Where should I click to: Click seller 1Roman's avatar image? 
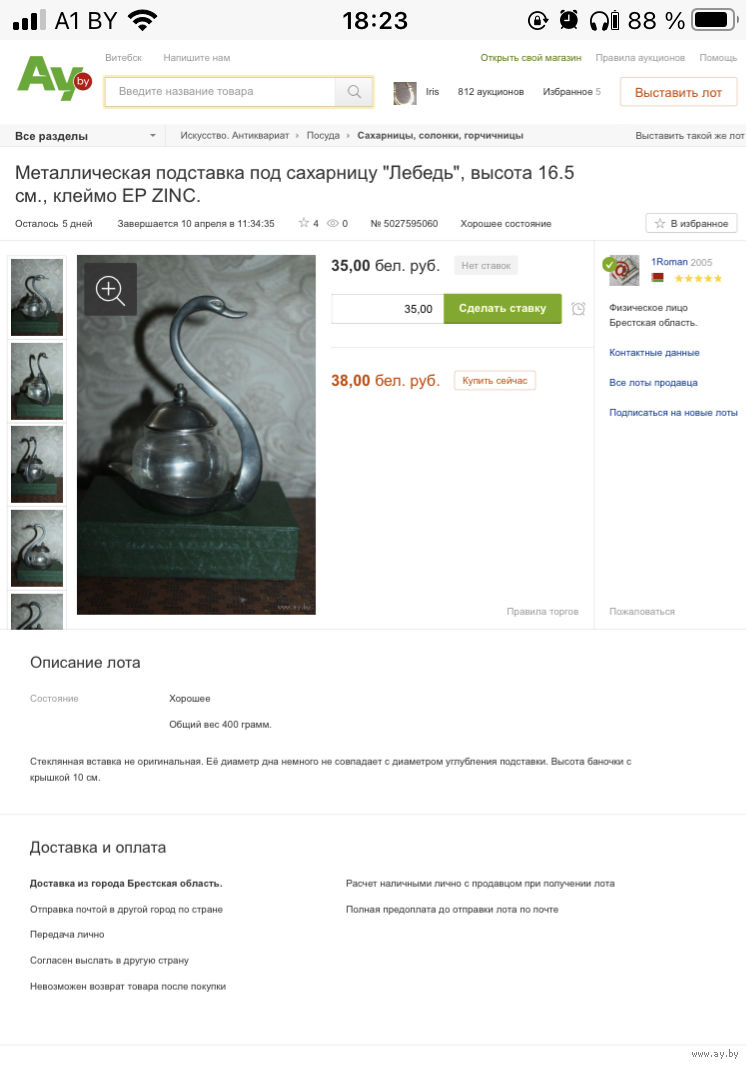pyautogui.click(x=621, y=270)
